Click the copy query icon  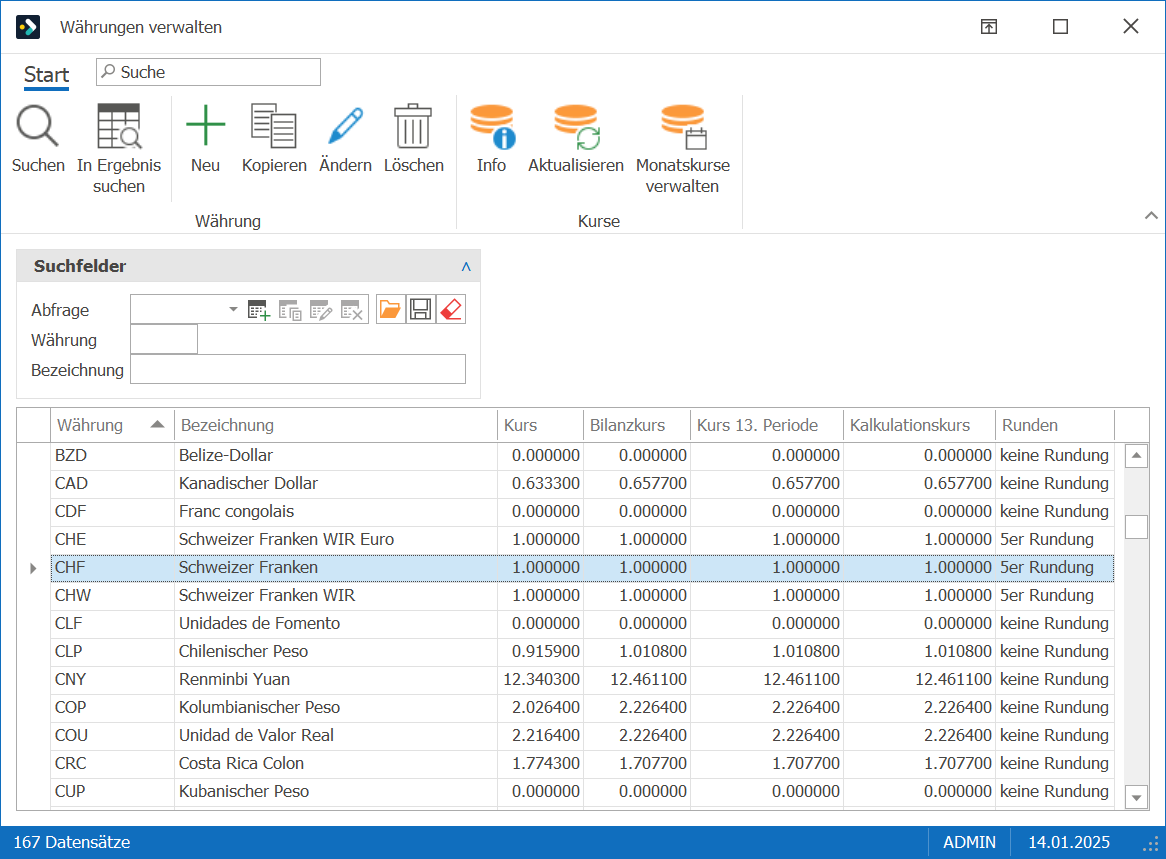(x=290, y=310)
